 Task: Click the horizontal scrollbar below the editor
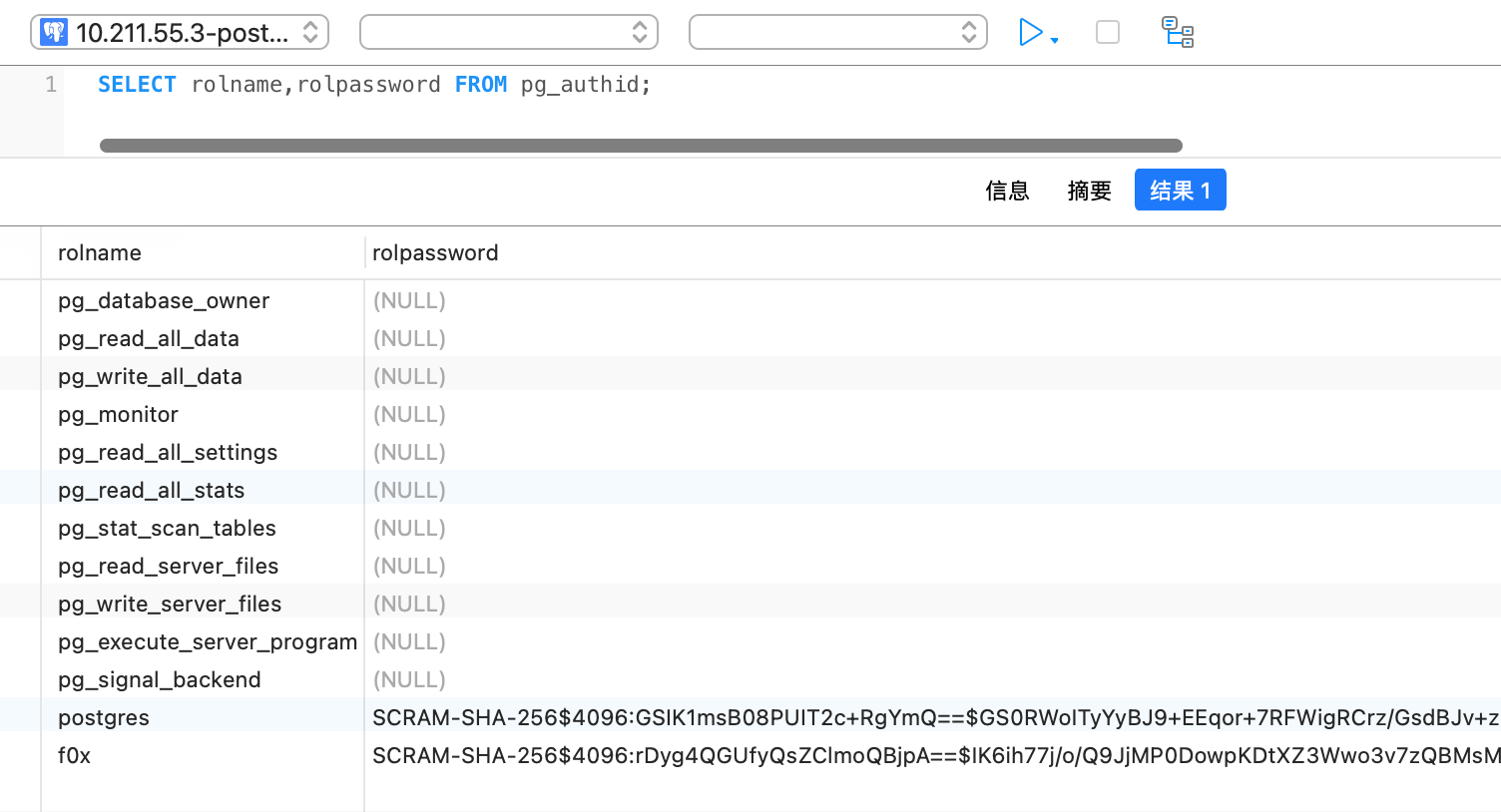coord(639,145)
